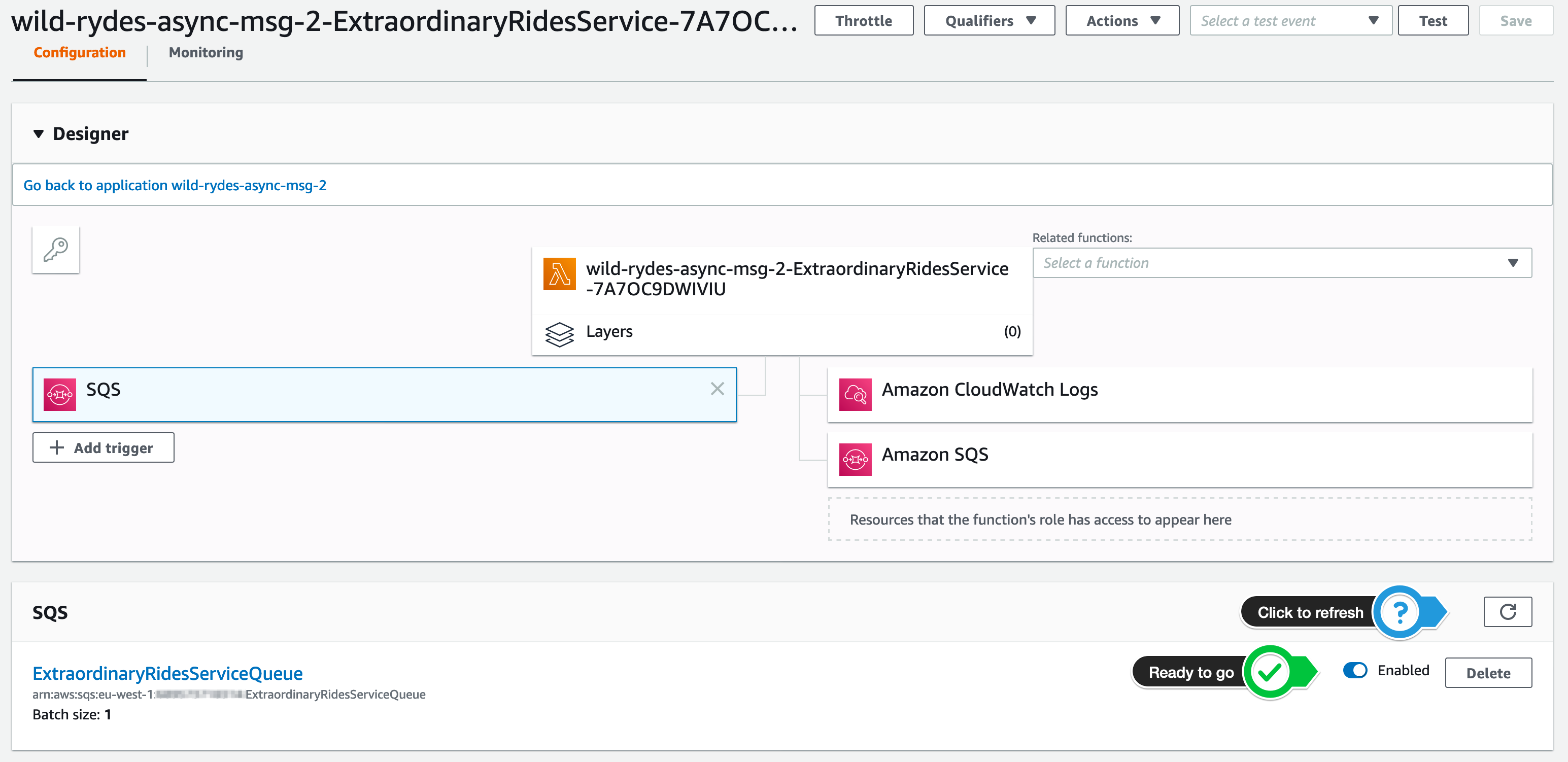Open the Actions dropdown

tap(1122, 21)
